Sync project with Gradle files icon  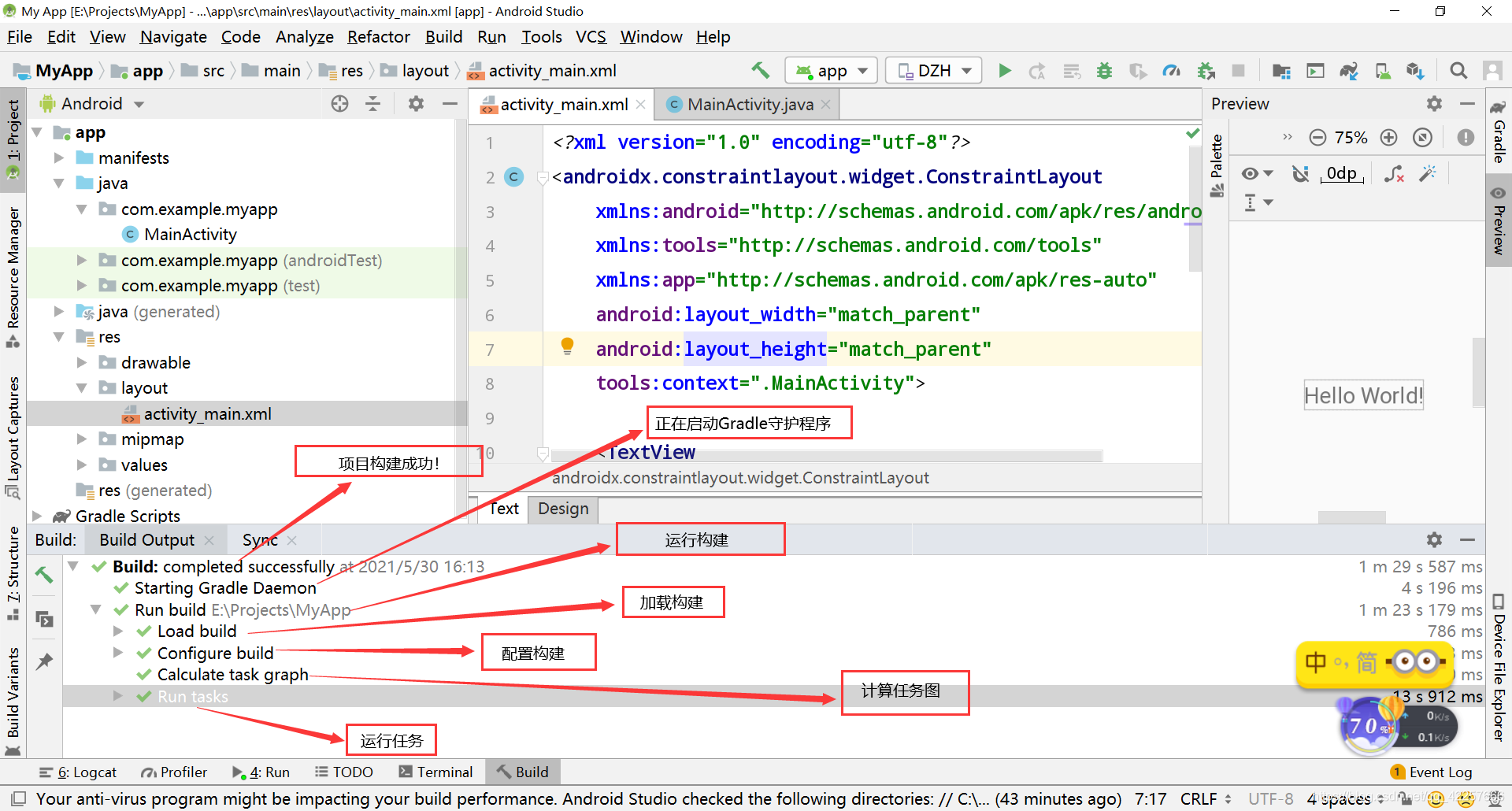1349,71
